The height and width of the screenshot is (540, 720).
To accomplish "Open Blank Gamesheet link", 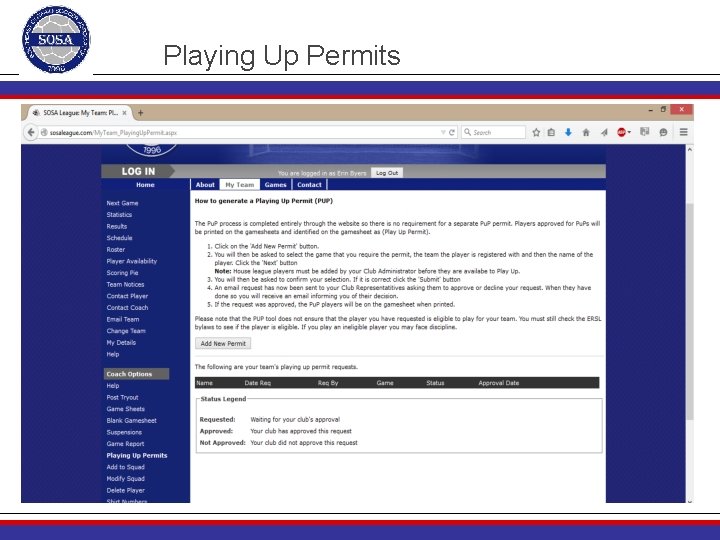I will pos(131,421).
